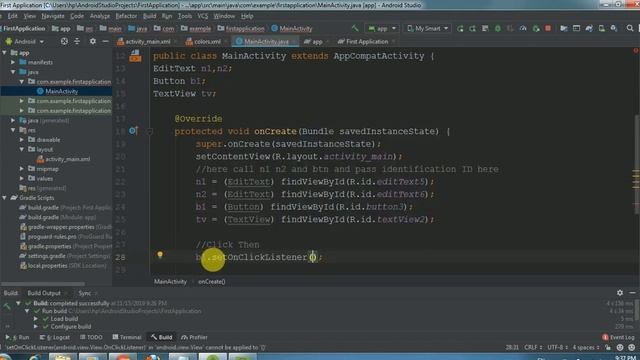Switch to the colors.xml editor tab
The width and height of the screenshot is (640, 360).
207,42
